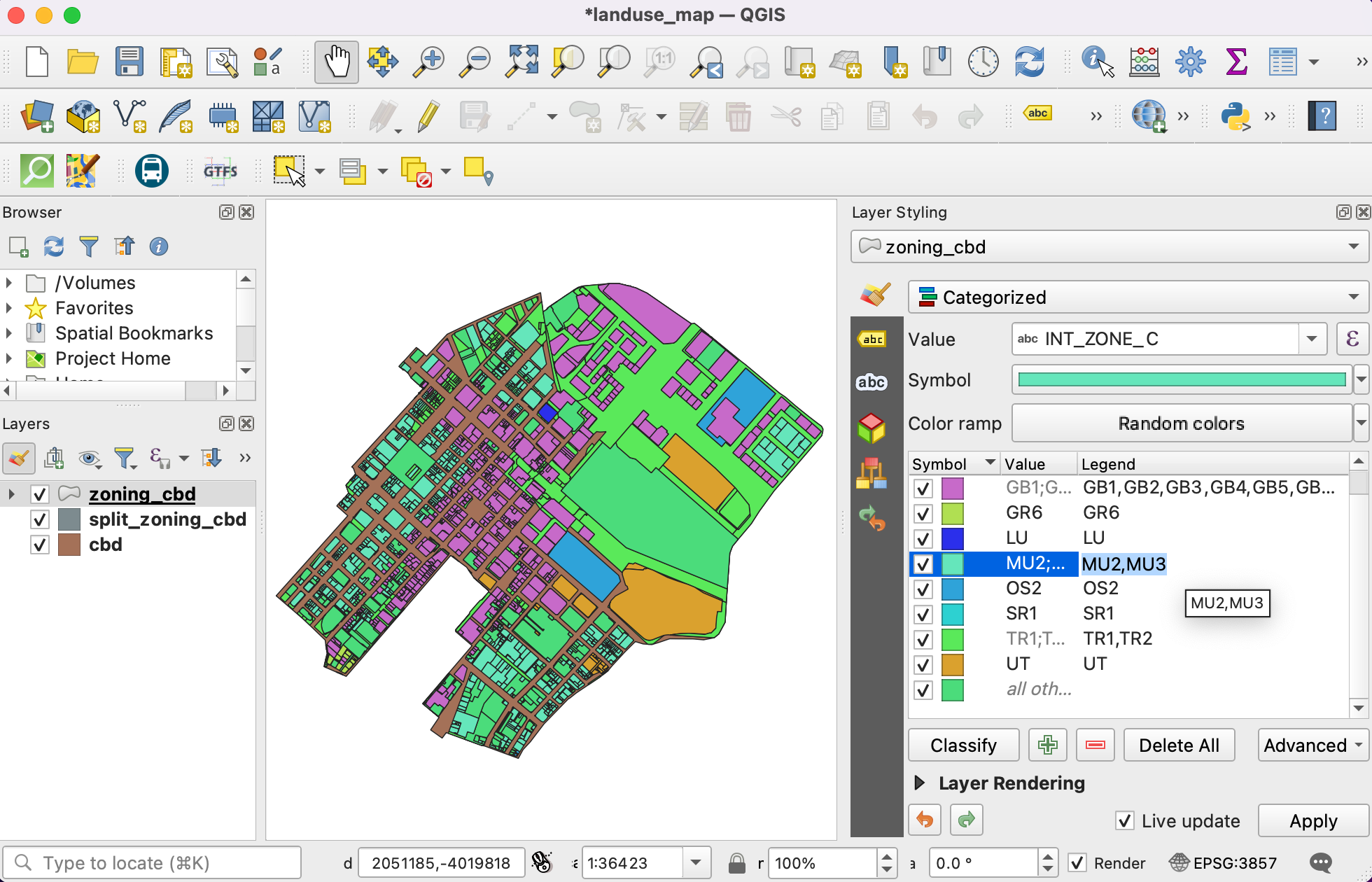Click the Save Project floppy icon
Image resolution: width=1372 pixels, height=882 pixels.
(129, 62)
